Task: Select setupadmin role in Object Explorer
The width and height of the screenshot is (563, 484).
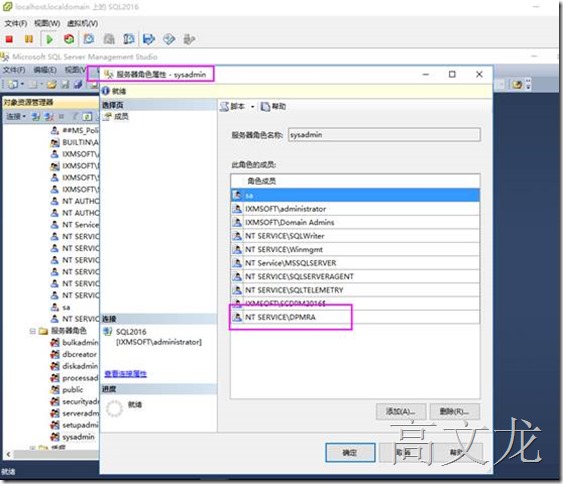Action: point(80,425)
